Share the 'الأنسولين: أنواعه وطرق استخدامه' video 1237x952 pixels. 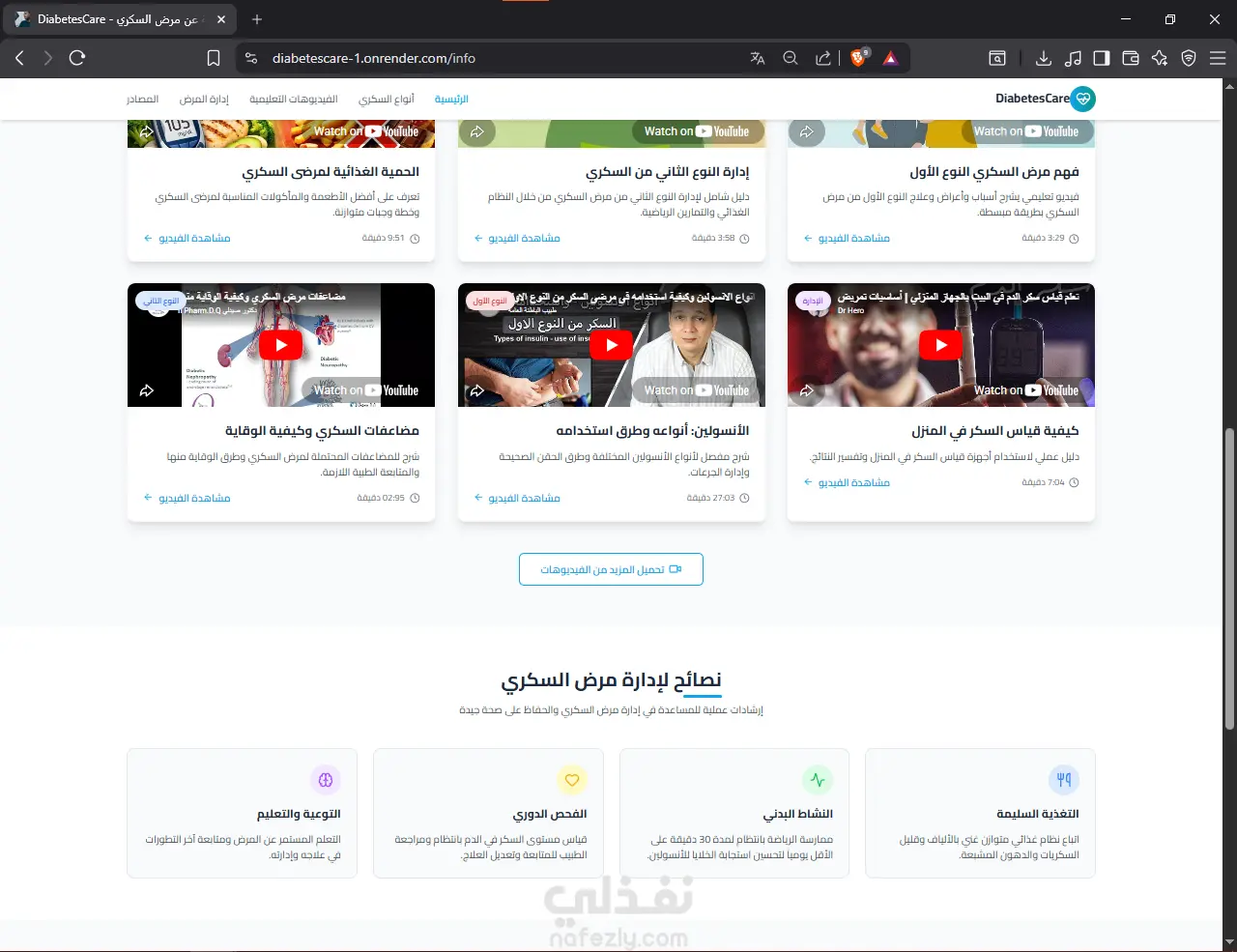point(476,390)
